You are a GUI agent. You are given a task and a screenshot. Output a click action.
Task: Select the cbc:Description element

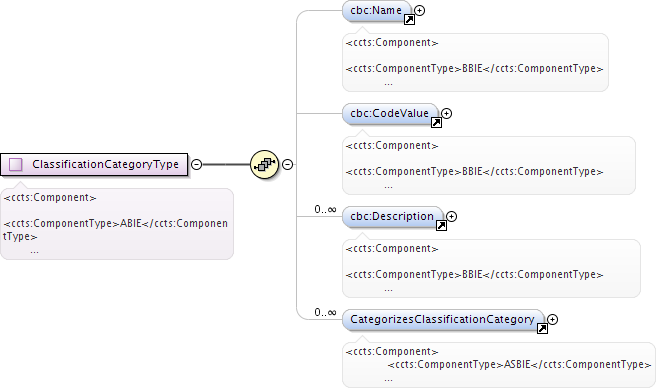click(x=392, y=216)
